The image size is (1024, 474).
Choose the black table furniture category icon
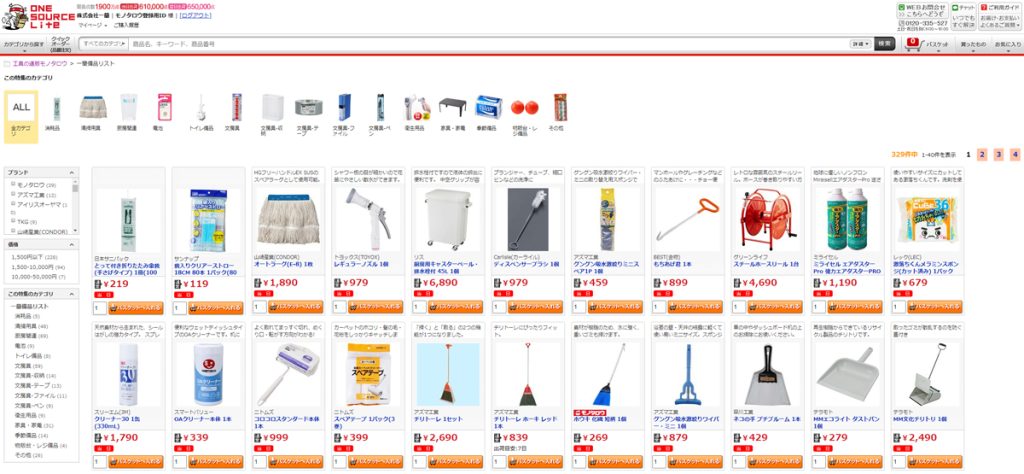point(452,106)
